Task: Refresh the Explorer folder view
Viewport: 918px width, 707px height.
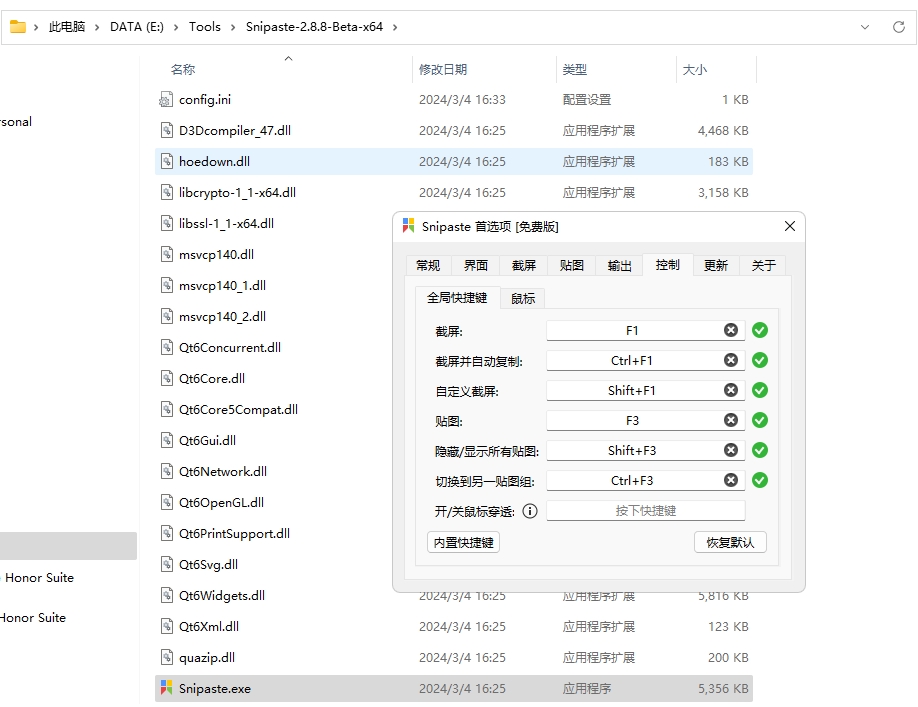Action: pos(899,27)
